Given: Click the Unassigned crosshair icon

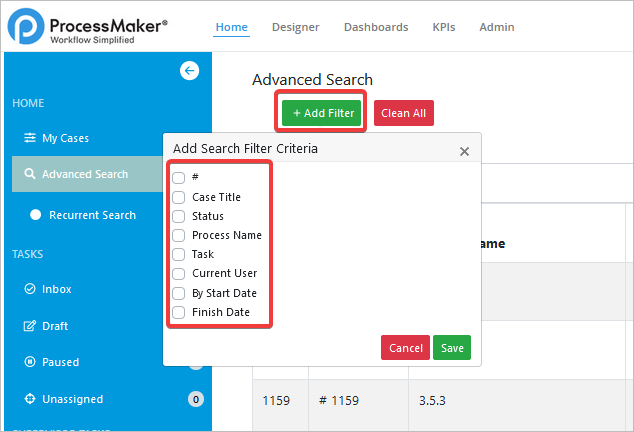Looking at the screenshot, I should [x=29, y=399].
